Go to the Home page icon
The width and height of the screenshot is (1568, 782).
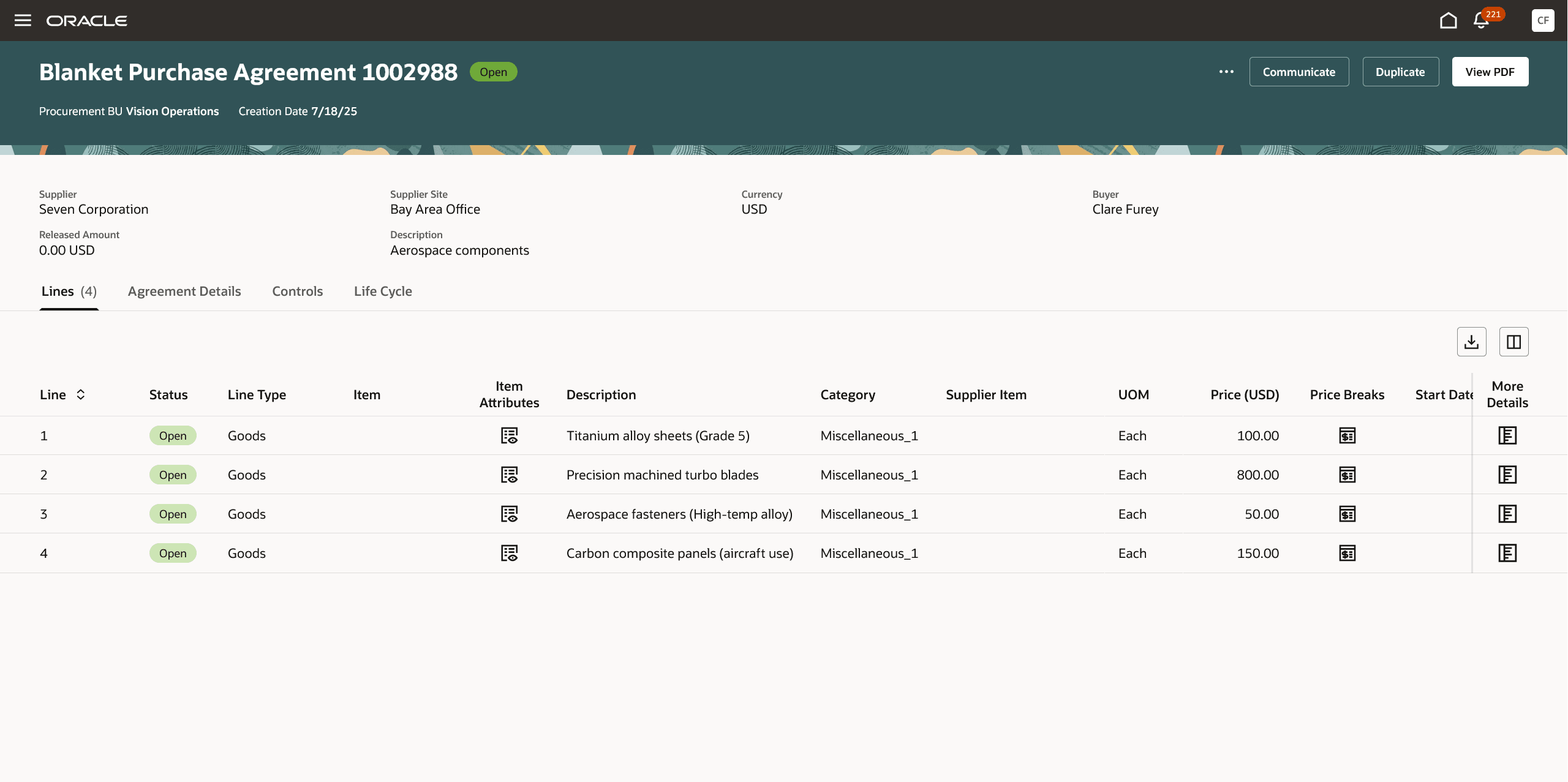1448,20
